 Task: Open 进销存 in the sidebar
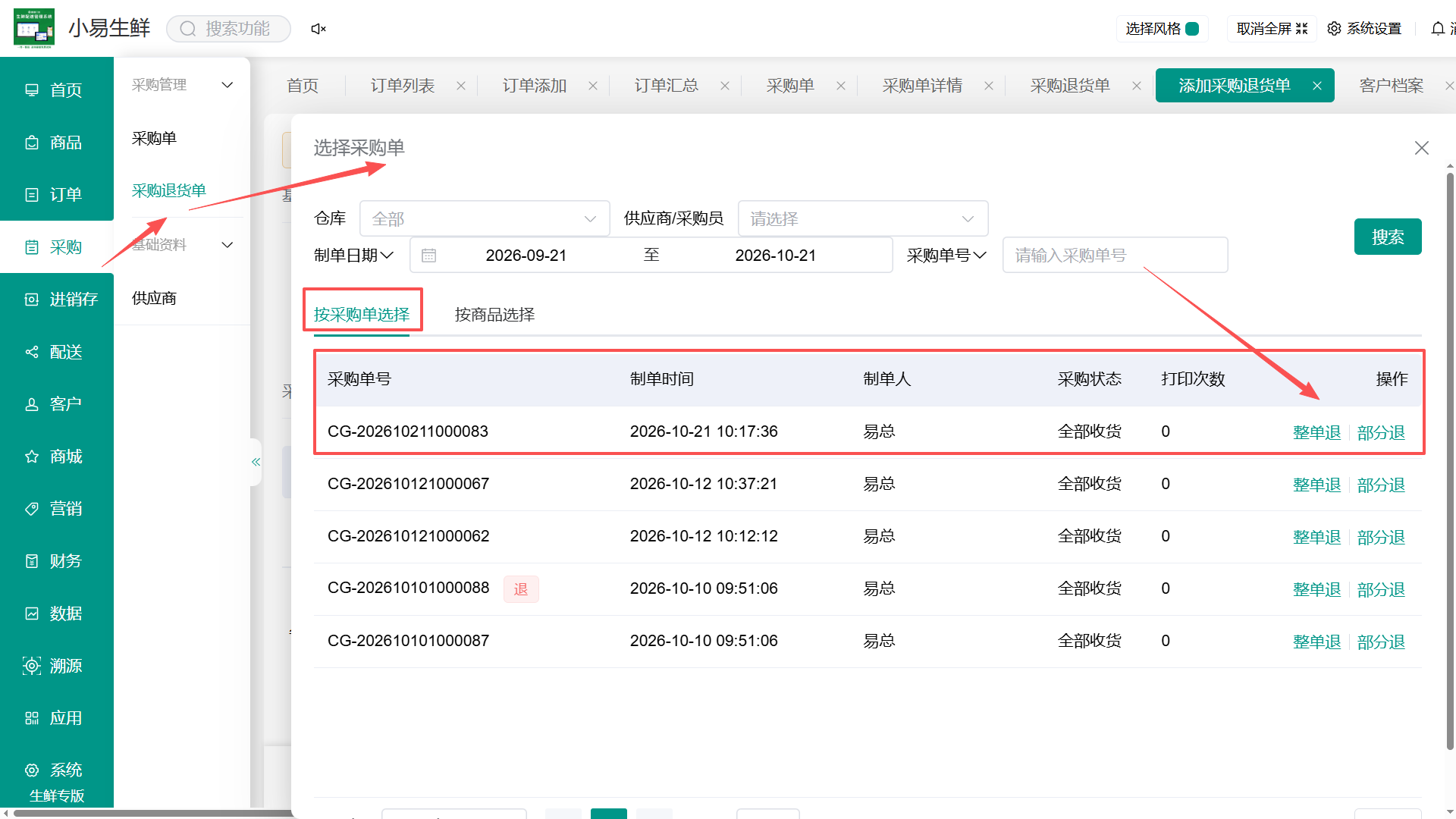(57, 300)
